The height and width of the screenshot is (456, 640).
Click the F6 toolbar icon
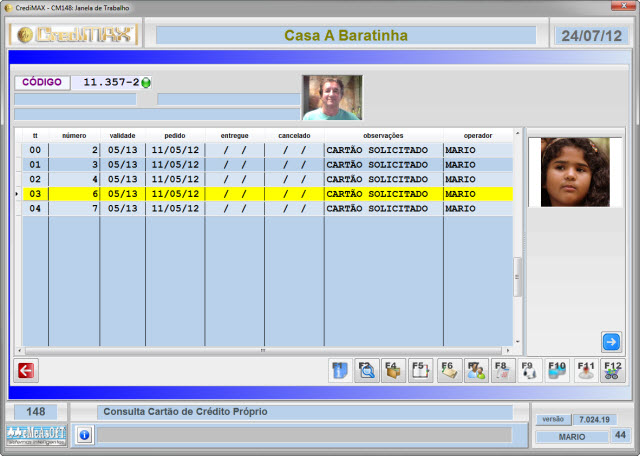[x=449, y=370]
